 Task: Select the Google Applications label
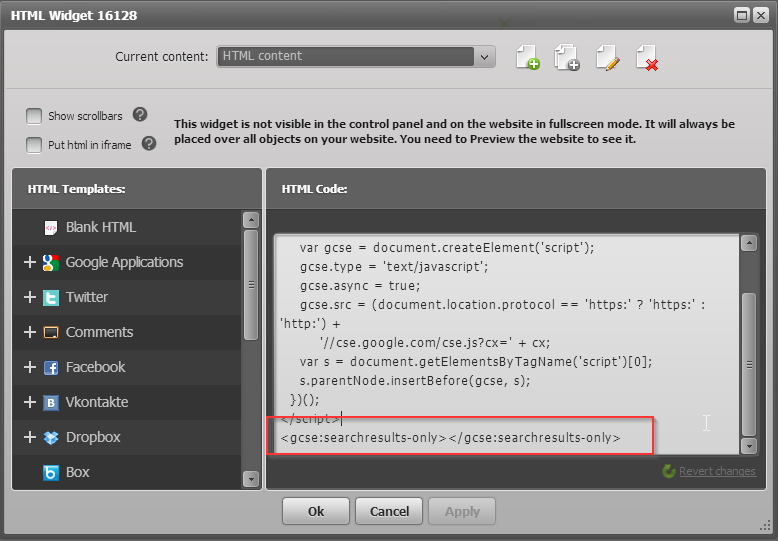click(125, 262)
